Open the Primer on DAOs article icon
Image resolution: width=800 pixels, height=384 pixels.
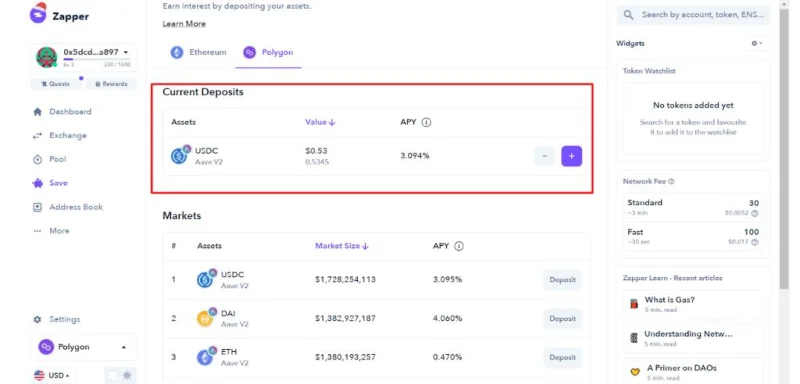(x=634, y=372)
